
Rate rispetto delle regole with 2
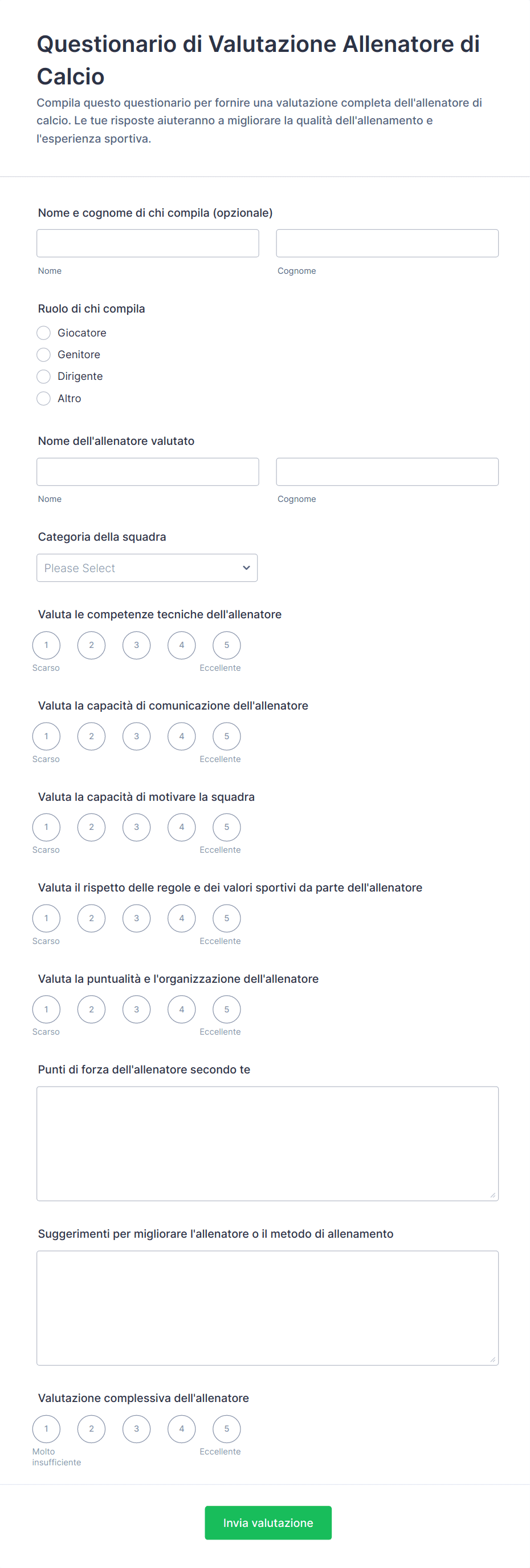click(x=91, y=918)
